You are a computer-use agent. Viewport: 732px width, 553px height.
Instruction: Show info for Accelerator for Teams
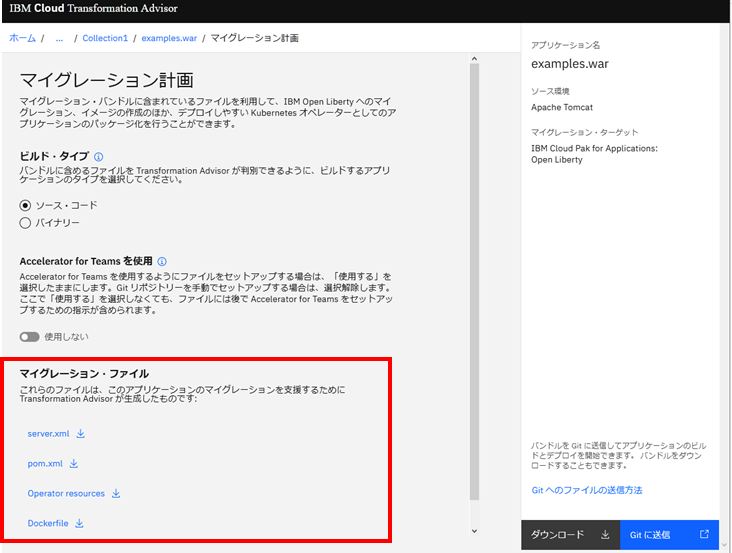[162, 261]
